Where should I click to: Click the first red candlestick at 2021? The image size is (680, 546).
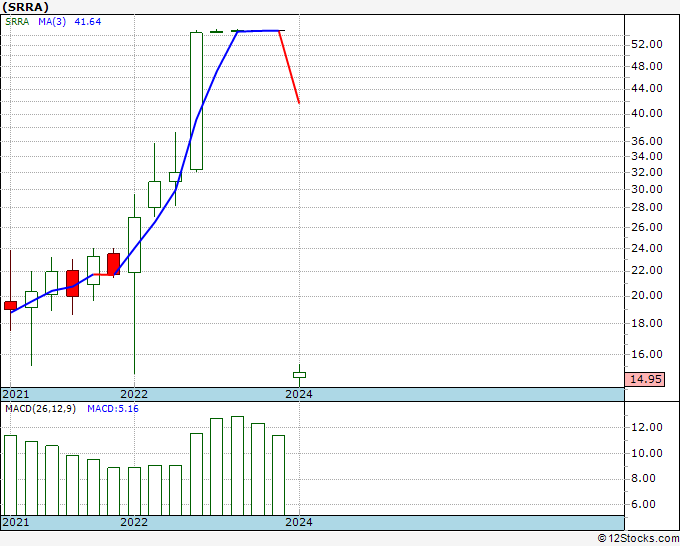pos(10,305)
